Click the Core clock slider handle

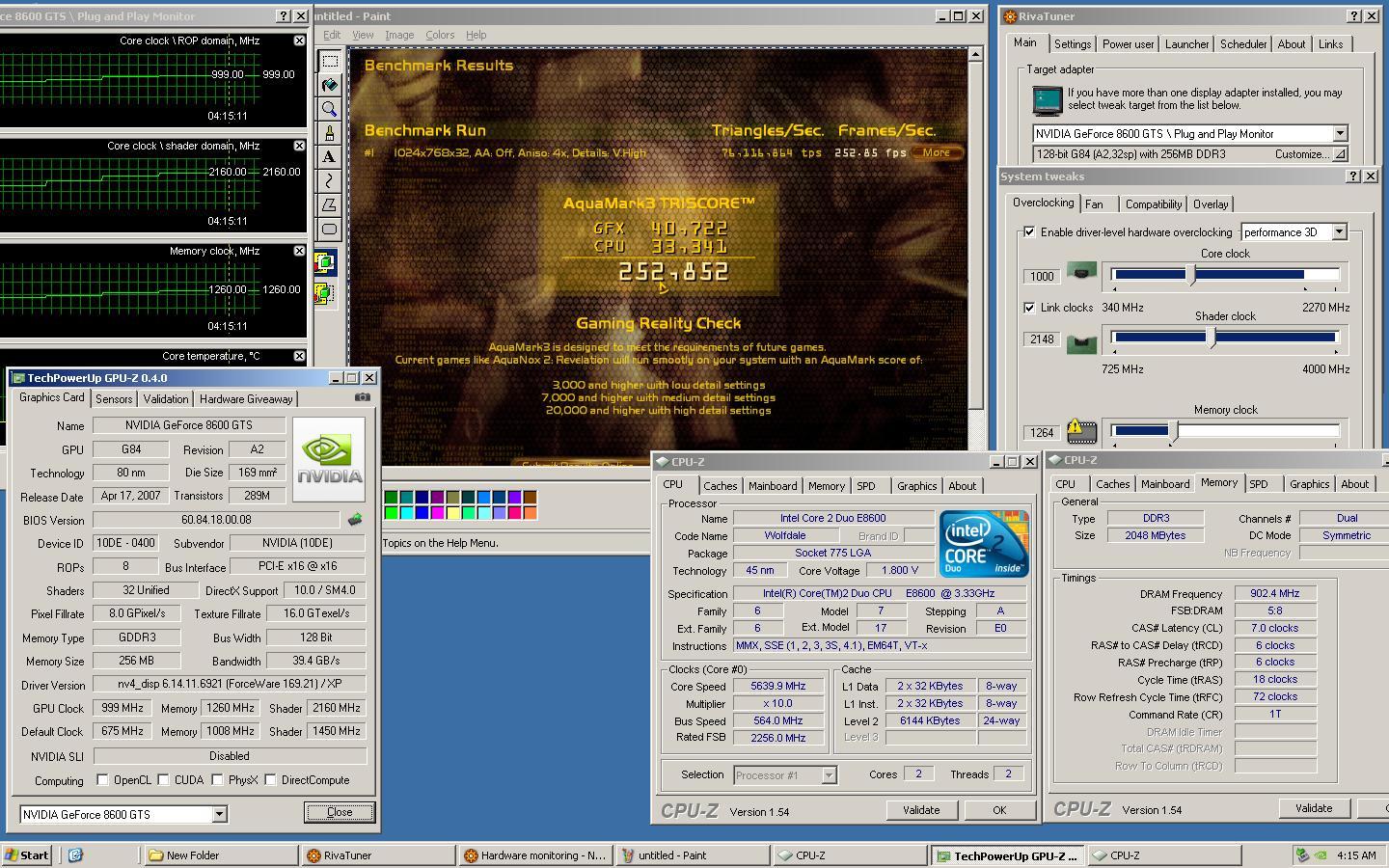[1191, 275]
